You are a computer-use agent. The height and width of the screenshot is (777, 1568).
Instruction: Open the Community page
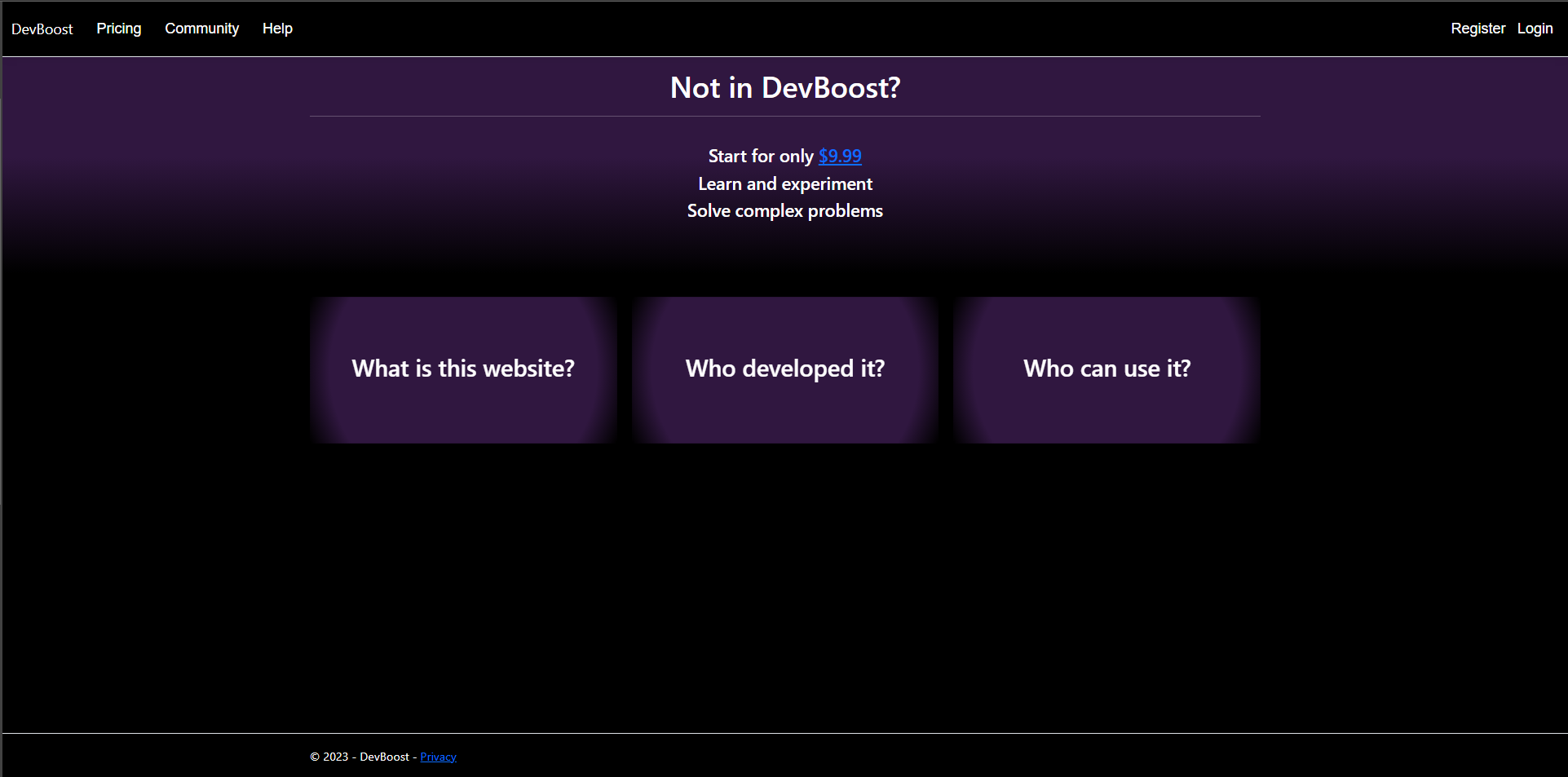(201, 28)
